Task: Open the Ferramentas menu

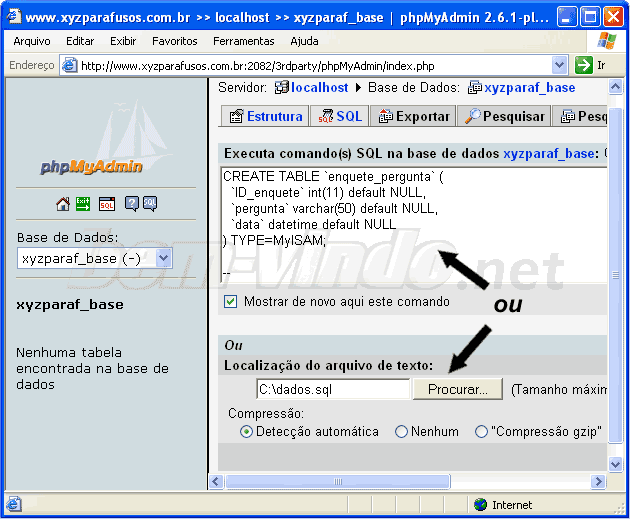Action: tap(243, 41)
